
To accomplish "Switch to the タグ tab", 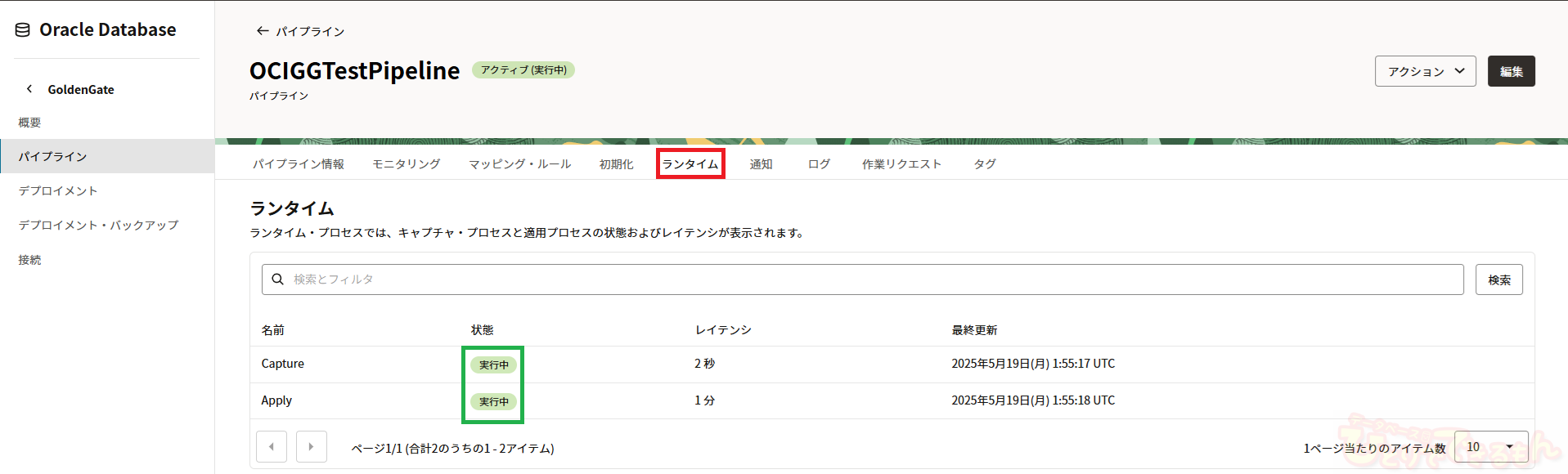I will pyautogui.click(x=985, y=164).
